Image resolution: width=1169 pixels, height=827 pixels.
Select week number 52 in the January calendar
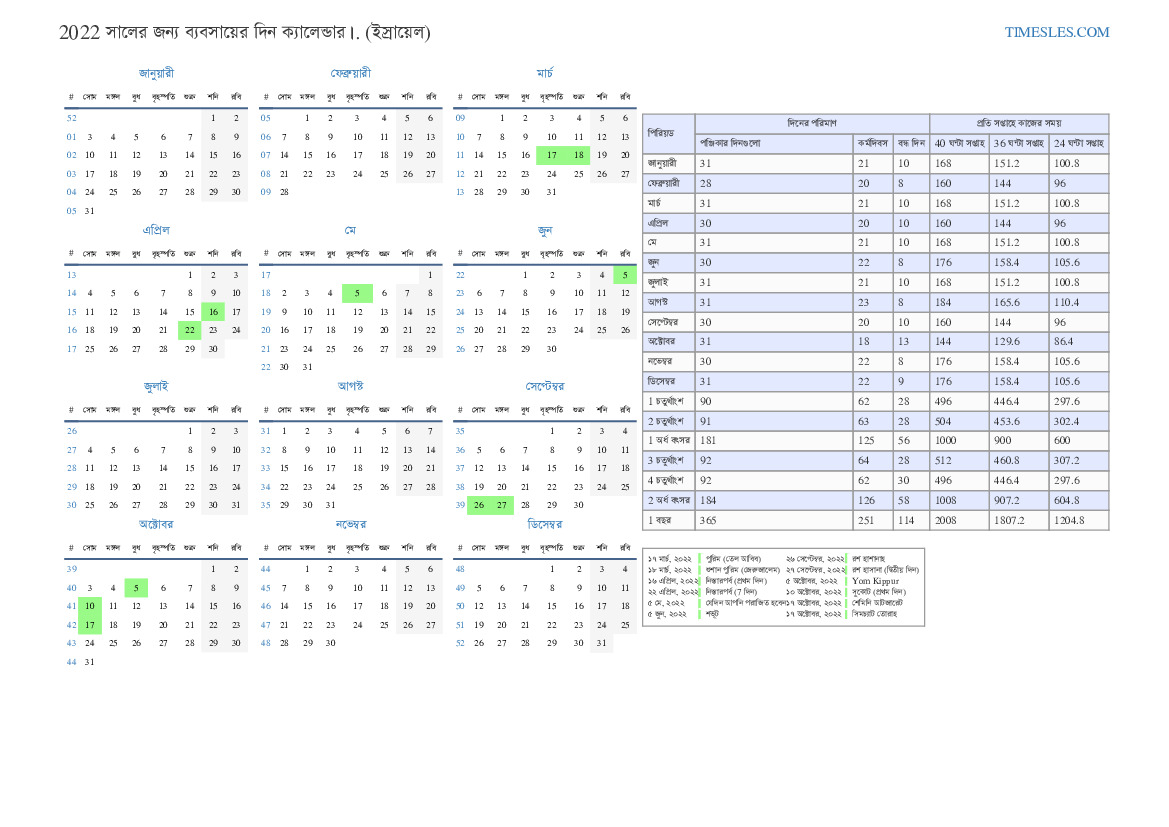pos(72,118)
